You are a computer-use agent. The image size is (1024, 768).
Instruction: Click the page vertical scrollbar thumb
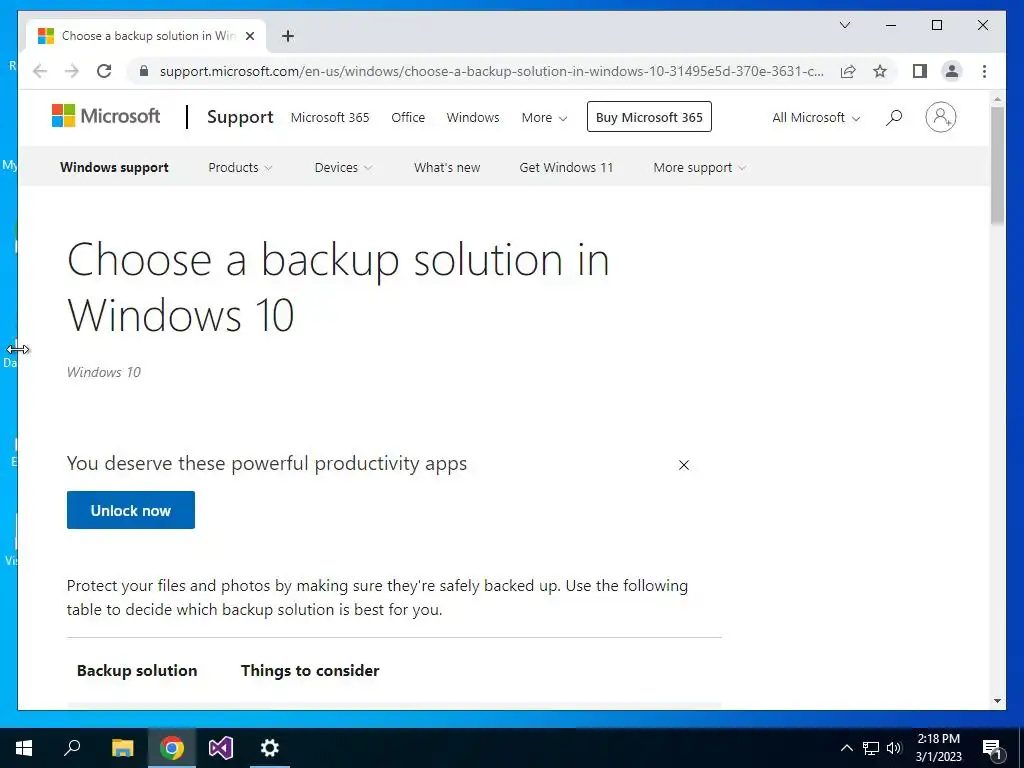(997, 165)
